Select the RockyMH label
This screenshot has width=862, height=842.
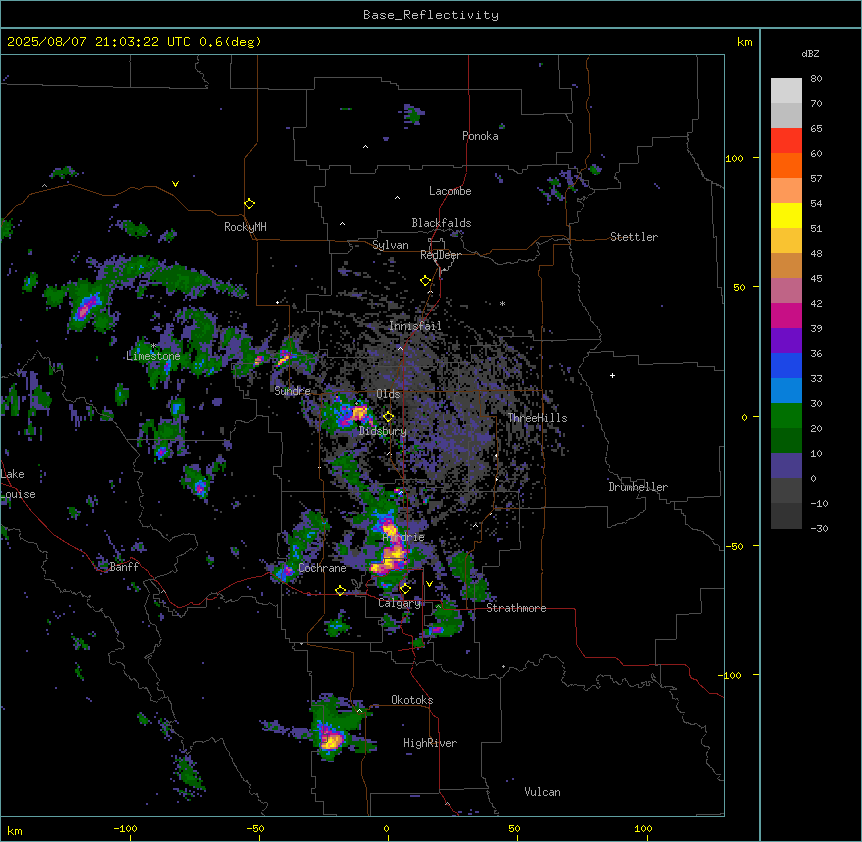tap(245, 227)
